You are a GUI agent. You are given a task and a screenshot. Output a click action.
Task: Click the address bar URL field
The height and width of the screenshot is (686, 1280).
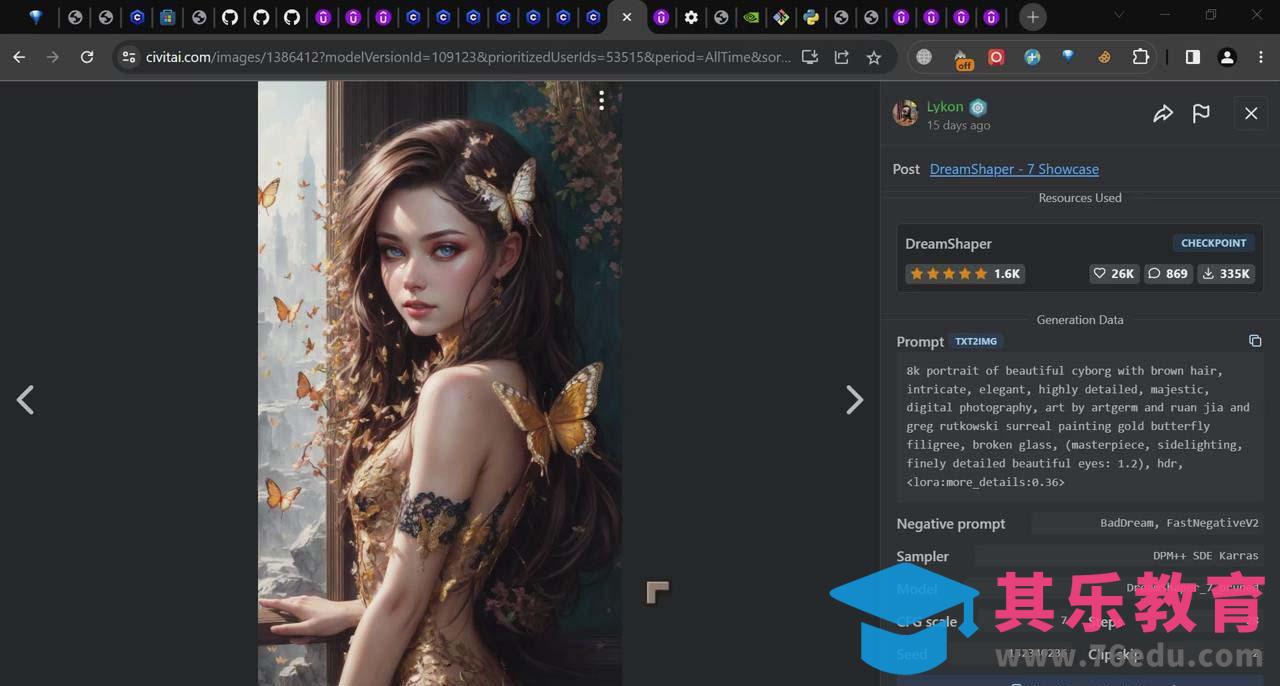pyautogui.click(x=468, y=57)
